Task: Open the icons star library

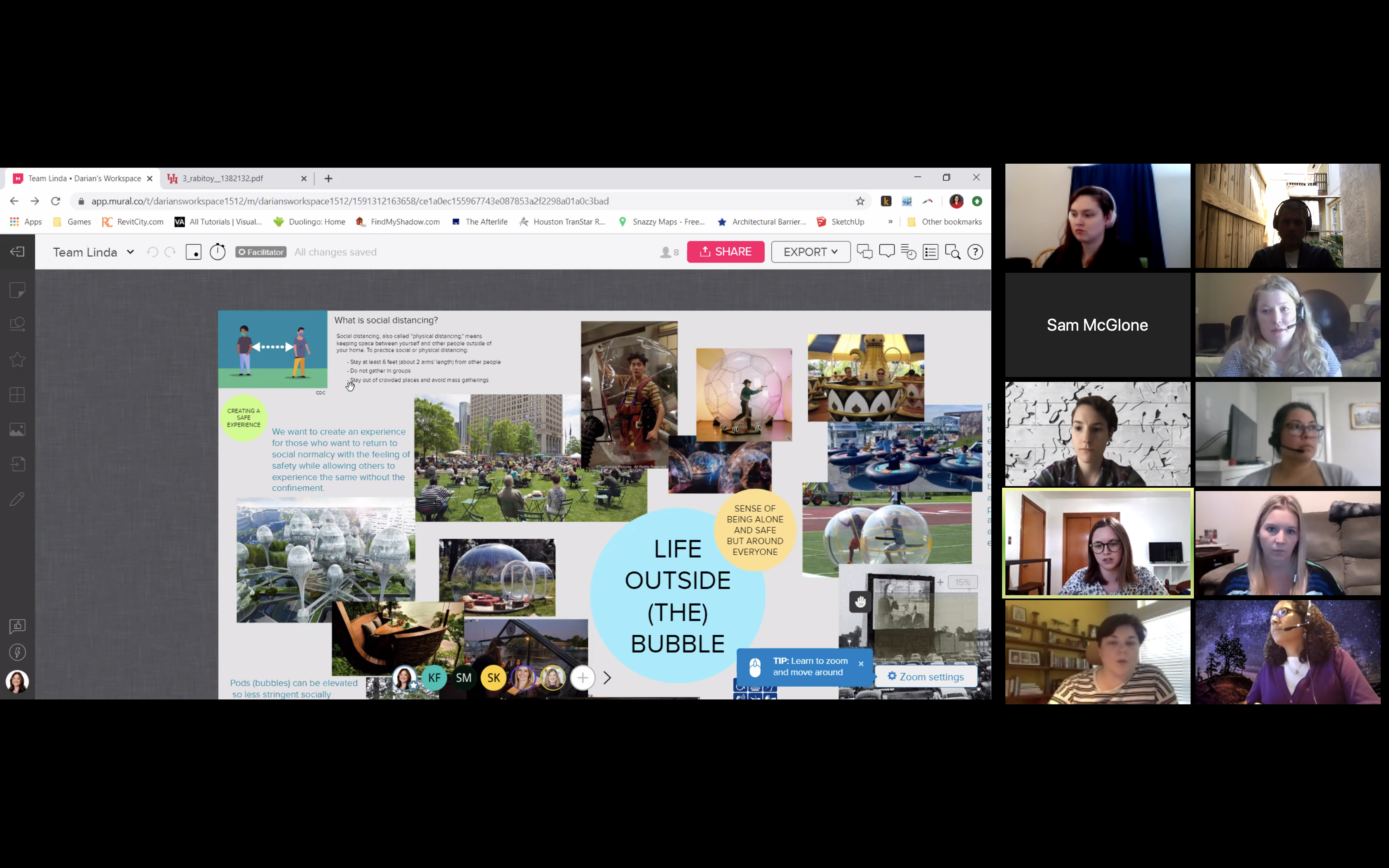Action: pyautogui.click(x=17, y=359)
